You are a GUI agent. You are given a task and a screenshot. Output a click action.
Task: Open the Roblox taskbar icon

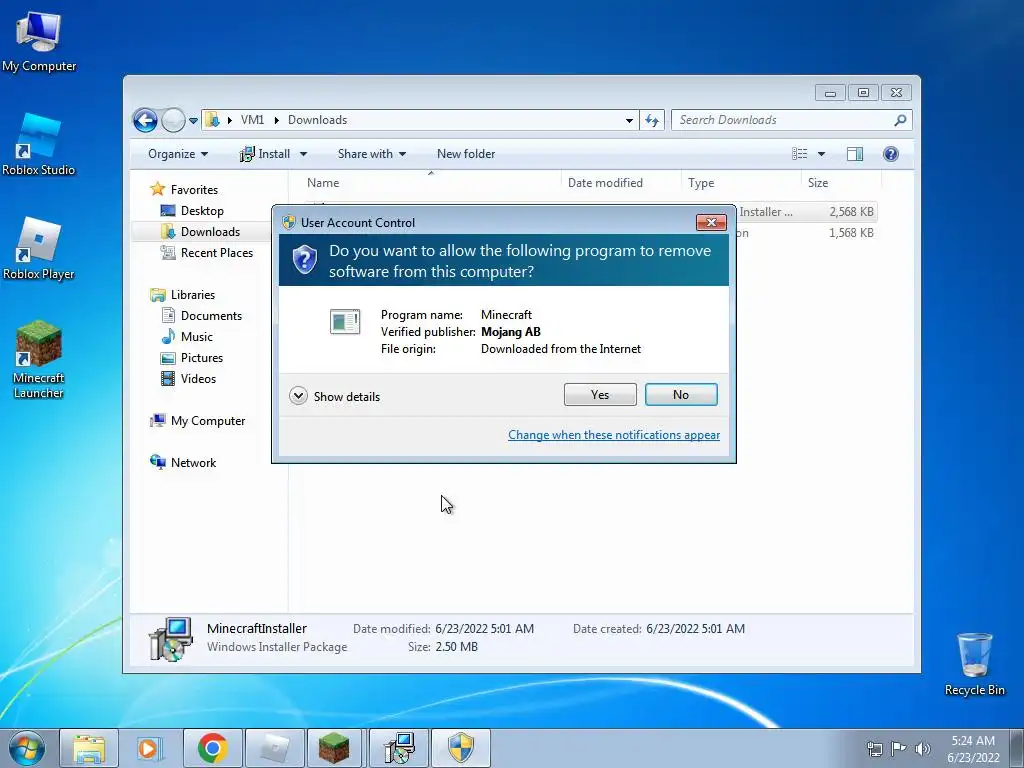click(x=274, y=748)
